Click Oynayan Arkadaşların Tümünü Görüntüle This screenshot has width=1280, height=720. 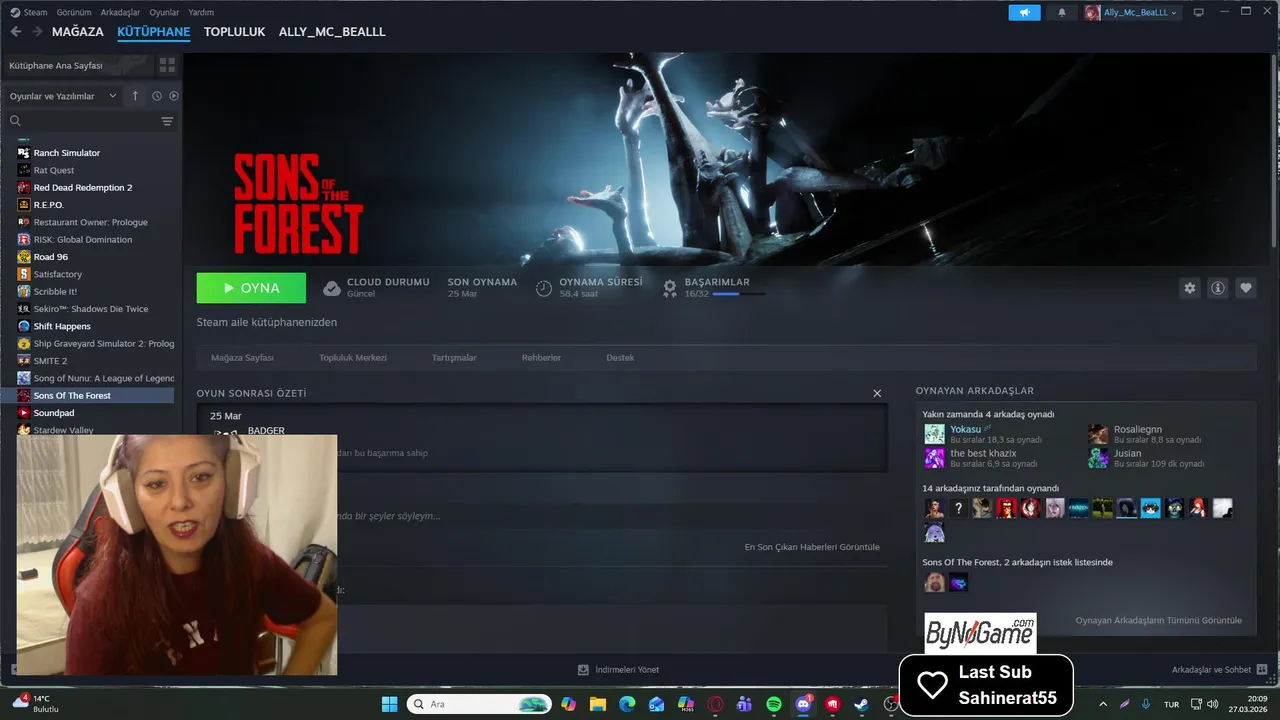point(1158,620)
